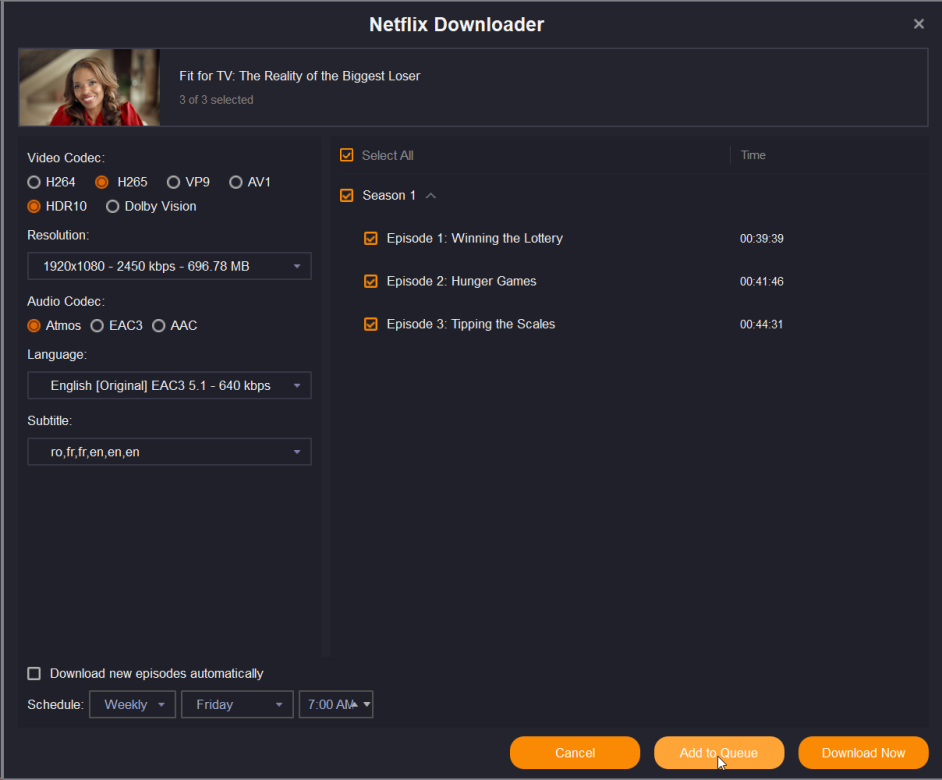Uncheck Episode 1: Winning the Lottery

click(371, 239)
